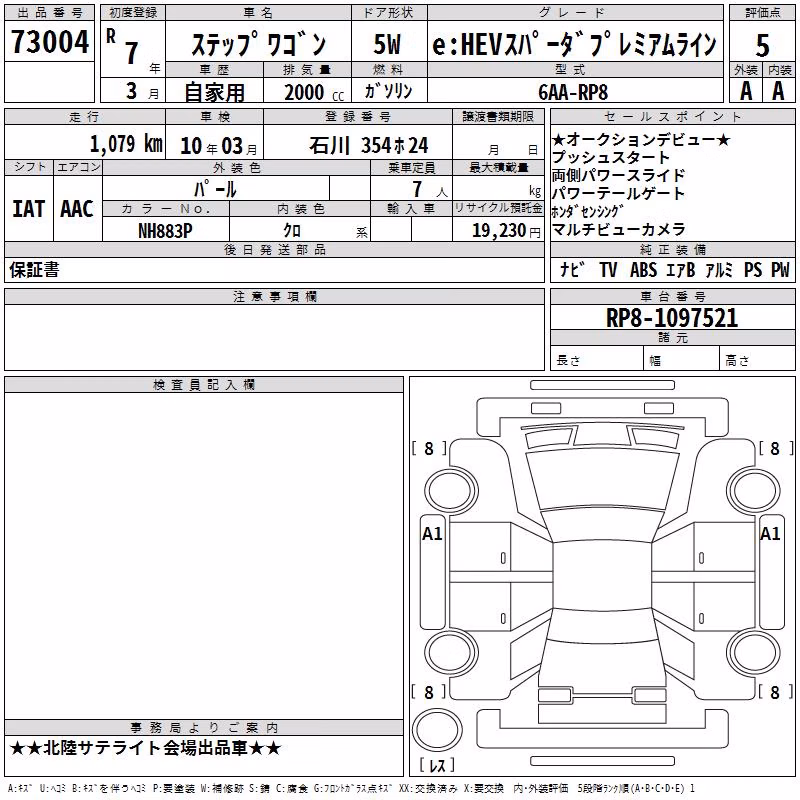Select equipment item ABS
This screenshot has height=800, width=800.
tap(644, 269)
